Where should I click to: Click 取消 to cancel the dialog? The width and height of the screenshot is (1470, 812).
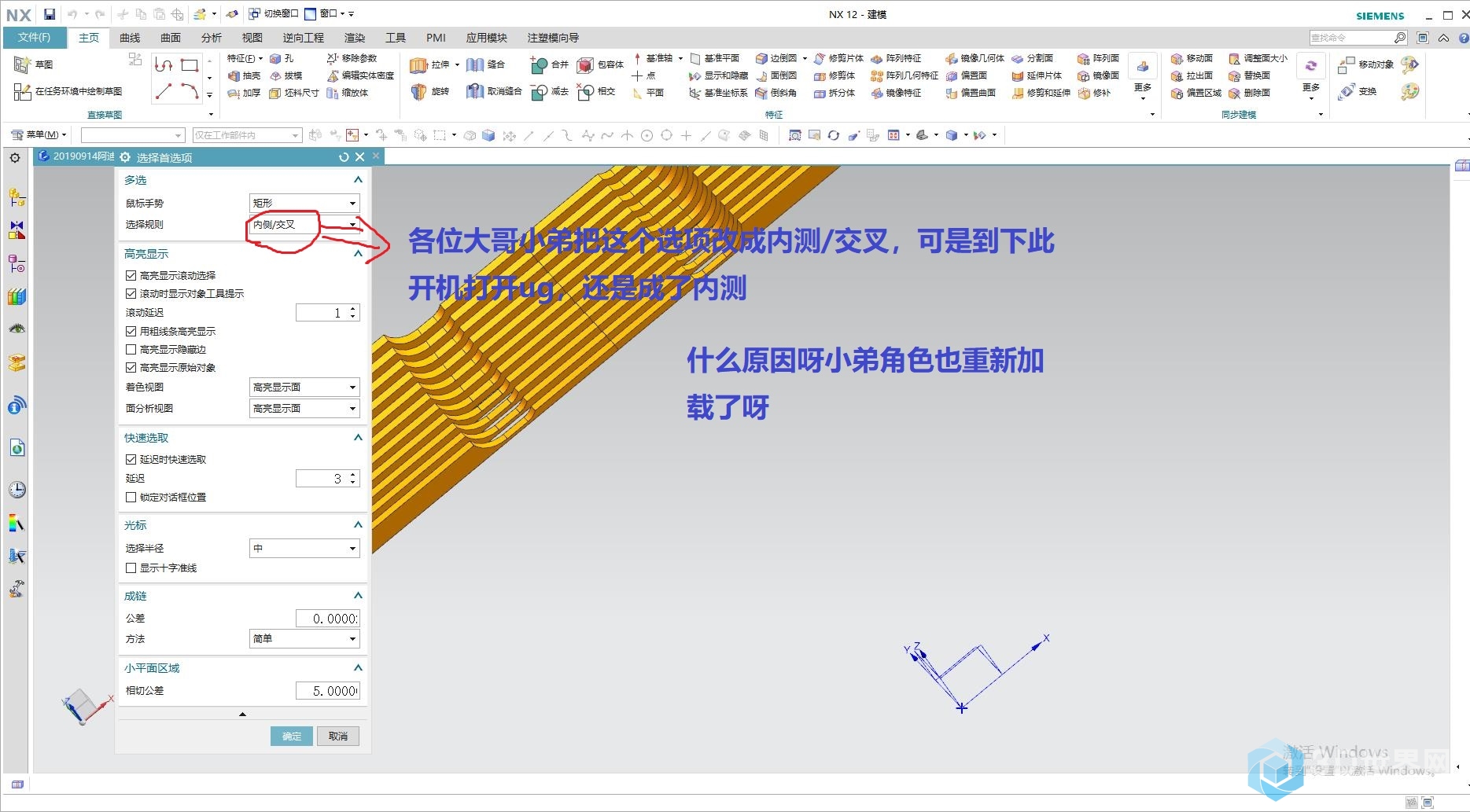[338, 737]
